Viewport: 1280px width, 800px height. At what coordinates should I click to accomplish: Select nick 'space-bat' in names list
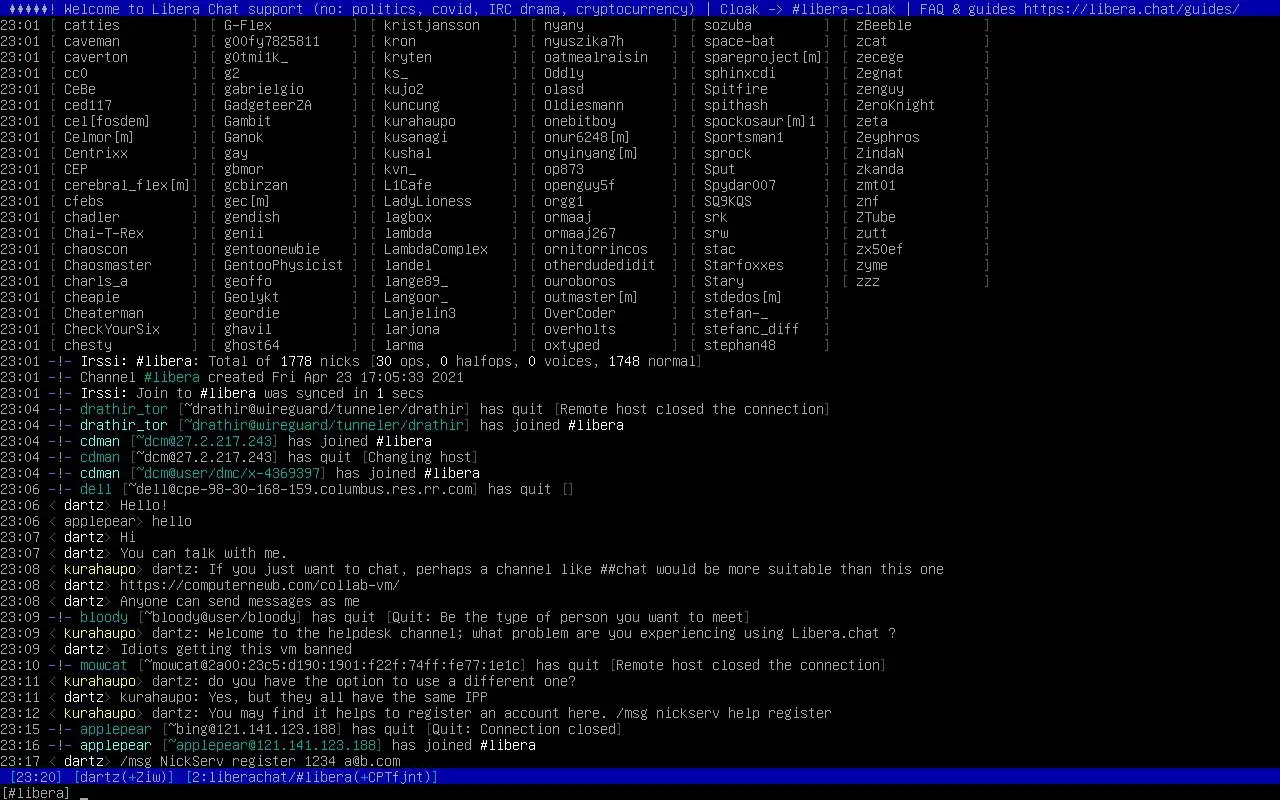740,41
